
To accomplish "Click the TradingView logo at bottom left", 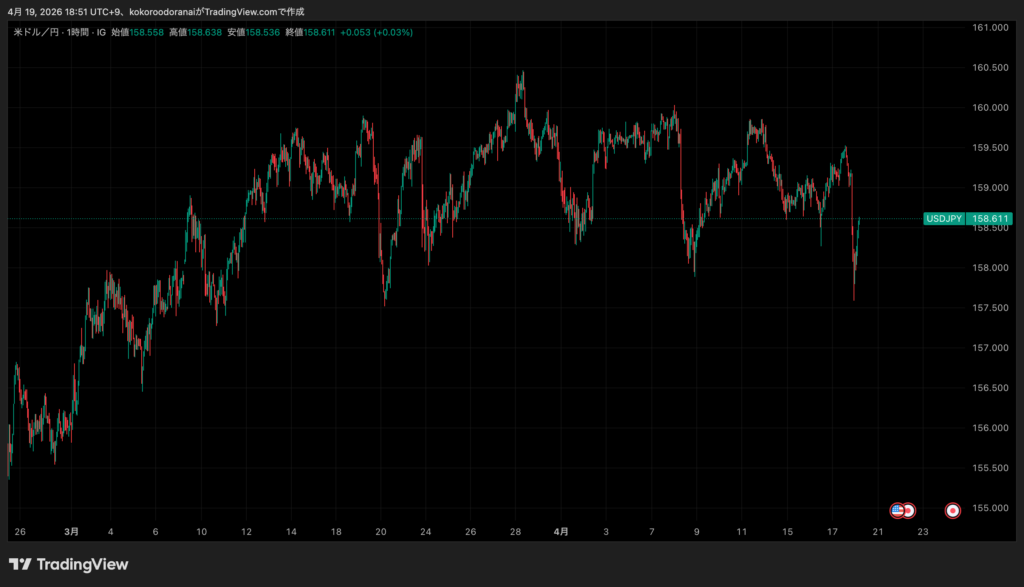I will pos(68,565).
